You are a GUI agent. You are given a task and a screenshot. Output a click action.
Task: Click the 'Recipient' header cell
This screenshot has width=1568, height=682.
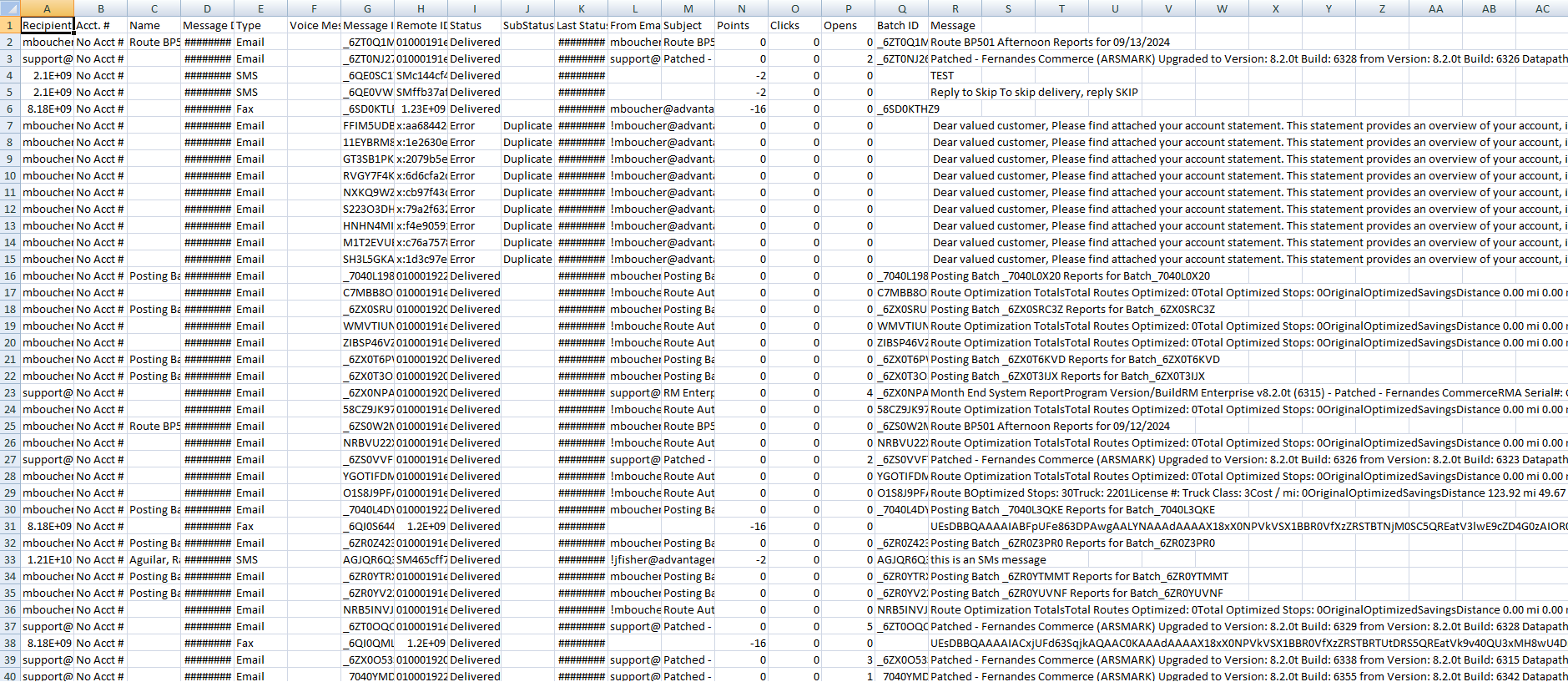(47, 25)
